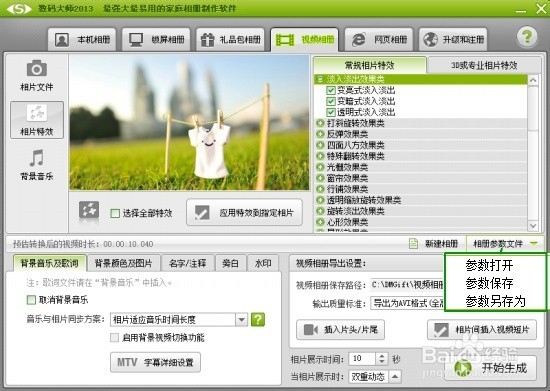
Task: Collapse the 淡入淡出效果类 group
Action: [320, 79]
